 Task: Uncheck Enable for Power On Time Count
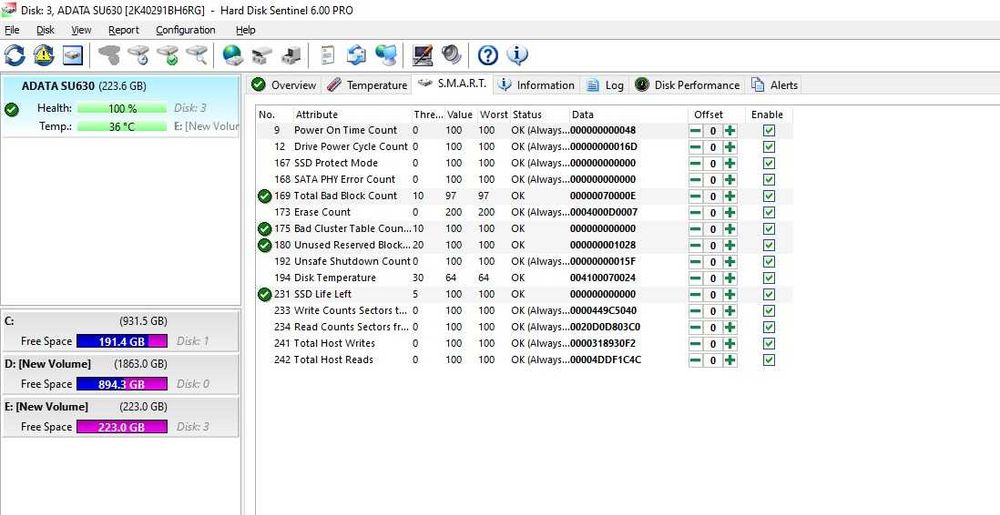click(x=769, y=131)
